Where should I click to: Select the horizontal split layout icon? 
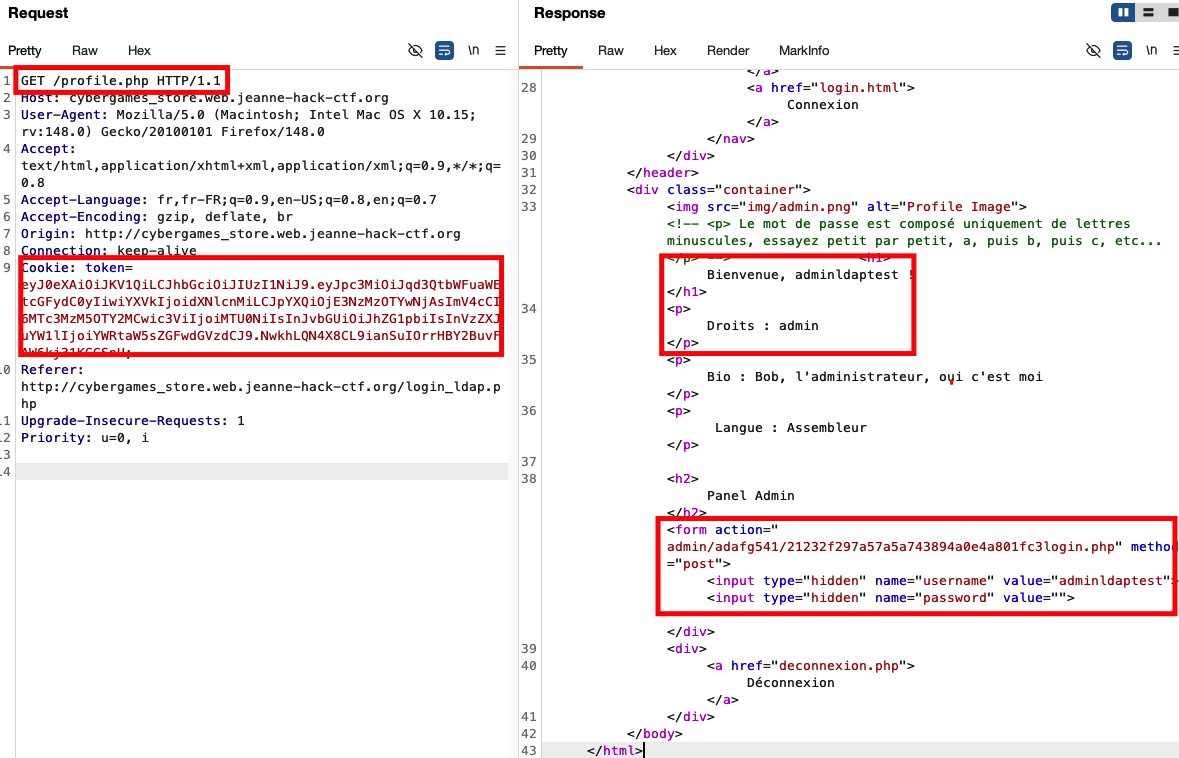(1146, 12)
